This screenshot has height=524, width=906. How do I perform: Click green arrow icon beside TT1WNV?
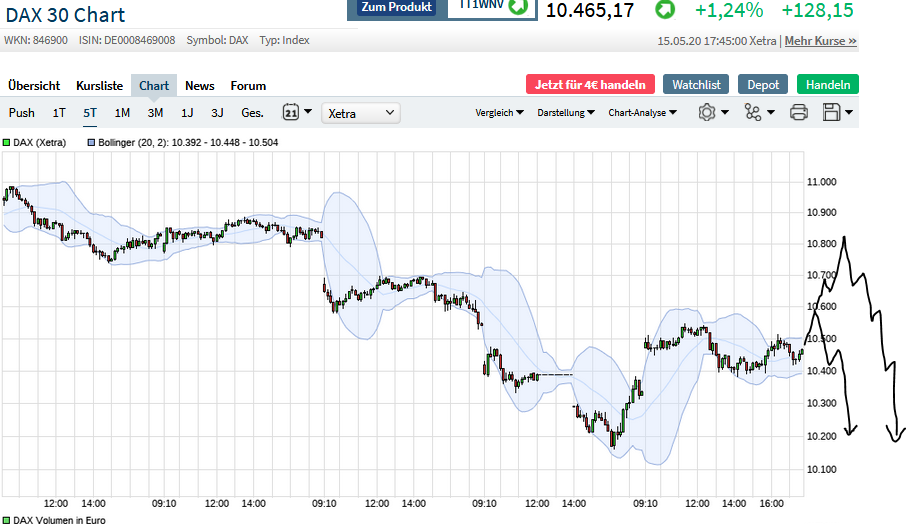(517, 7)
